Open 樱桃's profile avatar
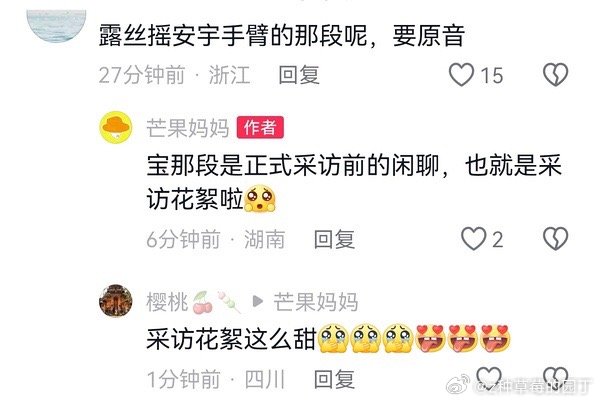This screenshot has width=600, height=402. coord(116,301)
